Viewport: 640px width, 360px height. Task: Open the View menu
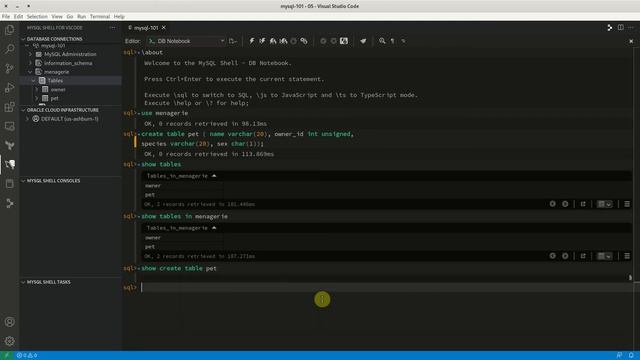[x=57, y=16]
